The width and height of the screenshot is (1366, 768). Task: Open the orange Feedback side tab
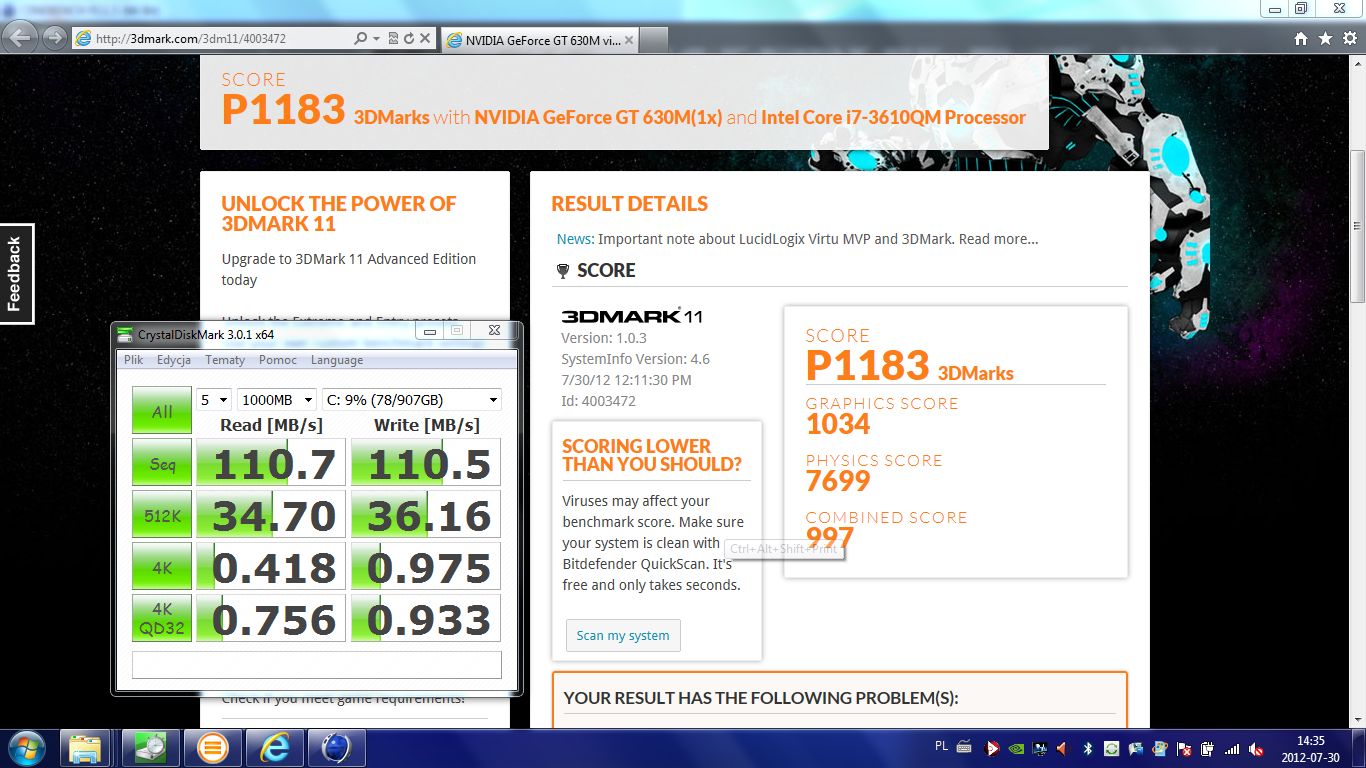pos(16,274)
